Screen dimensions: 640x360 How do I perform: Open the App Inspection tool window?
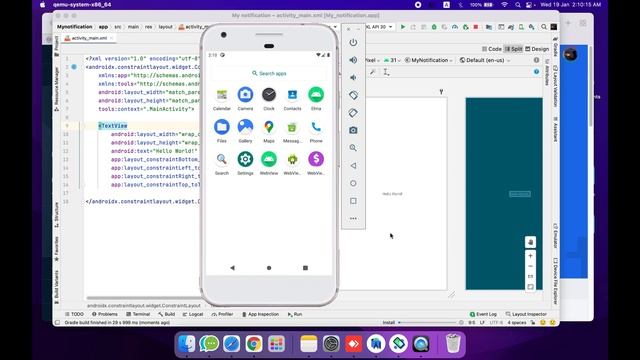coord(260,314)
